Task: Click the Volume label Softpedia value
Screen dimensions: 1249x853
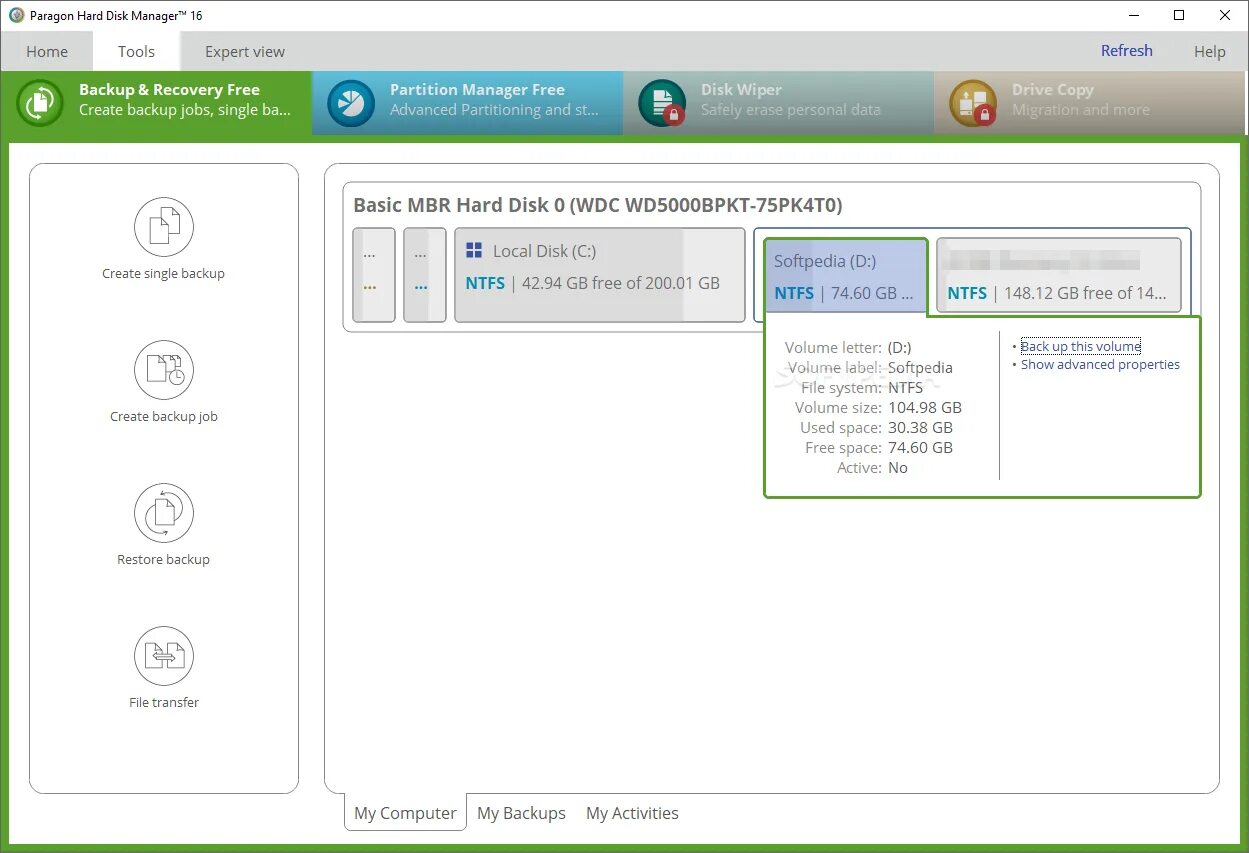Action: [920, 367]
